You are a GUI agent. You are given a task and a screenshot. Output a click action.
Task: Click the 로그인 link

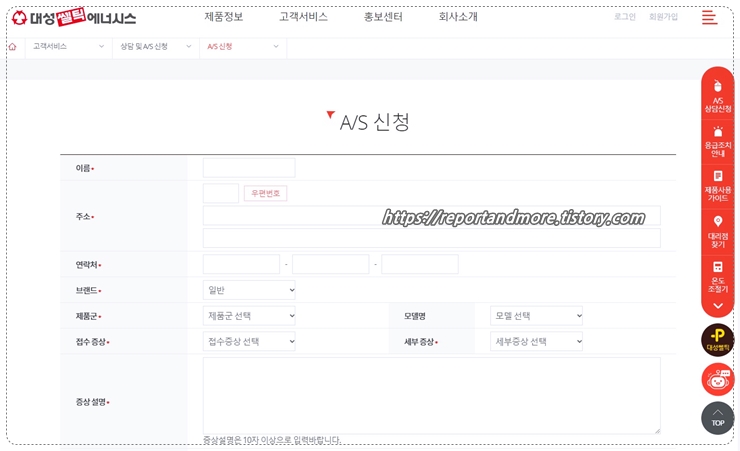coord(625,17)
